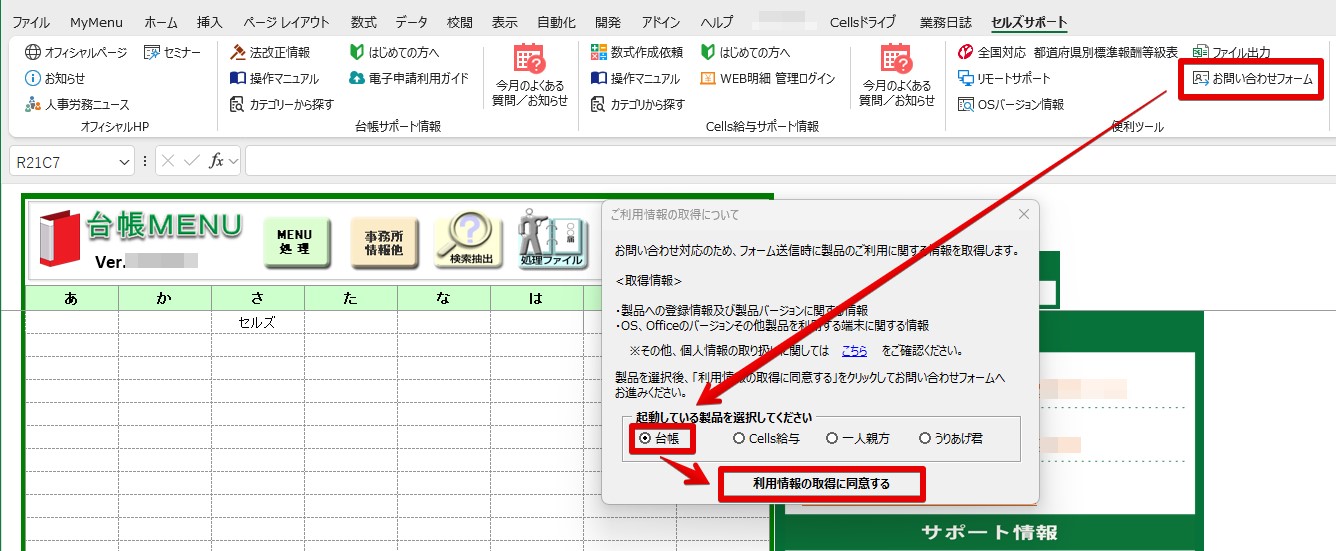Click the MENU処理 button
Viewport: 1336px width, 551px height.
coord(296,242)
